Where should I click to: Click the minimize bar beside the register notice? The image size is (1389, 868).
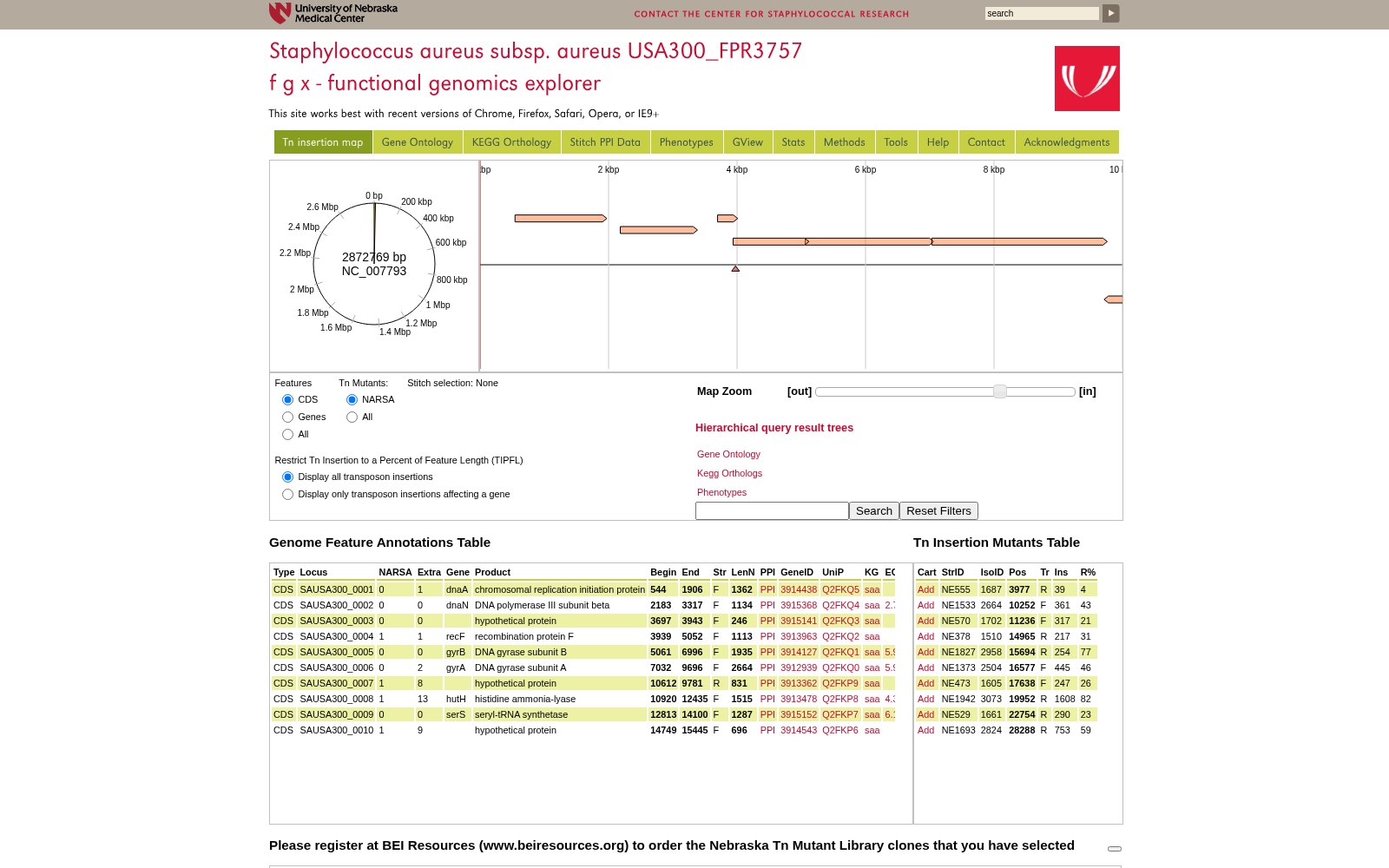point(1115,849)
